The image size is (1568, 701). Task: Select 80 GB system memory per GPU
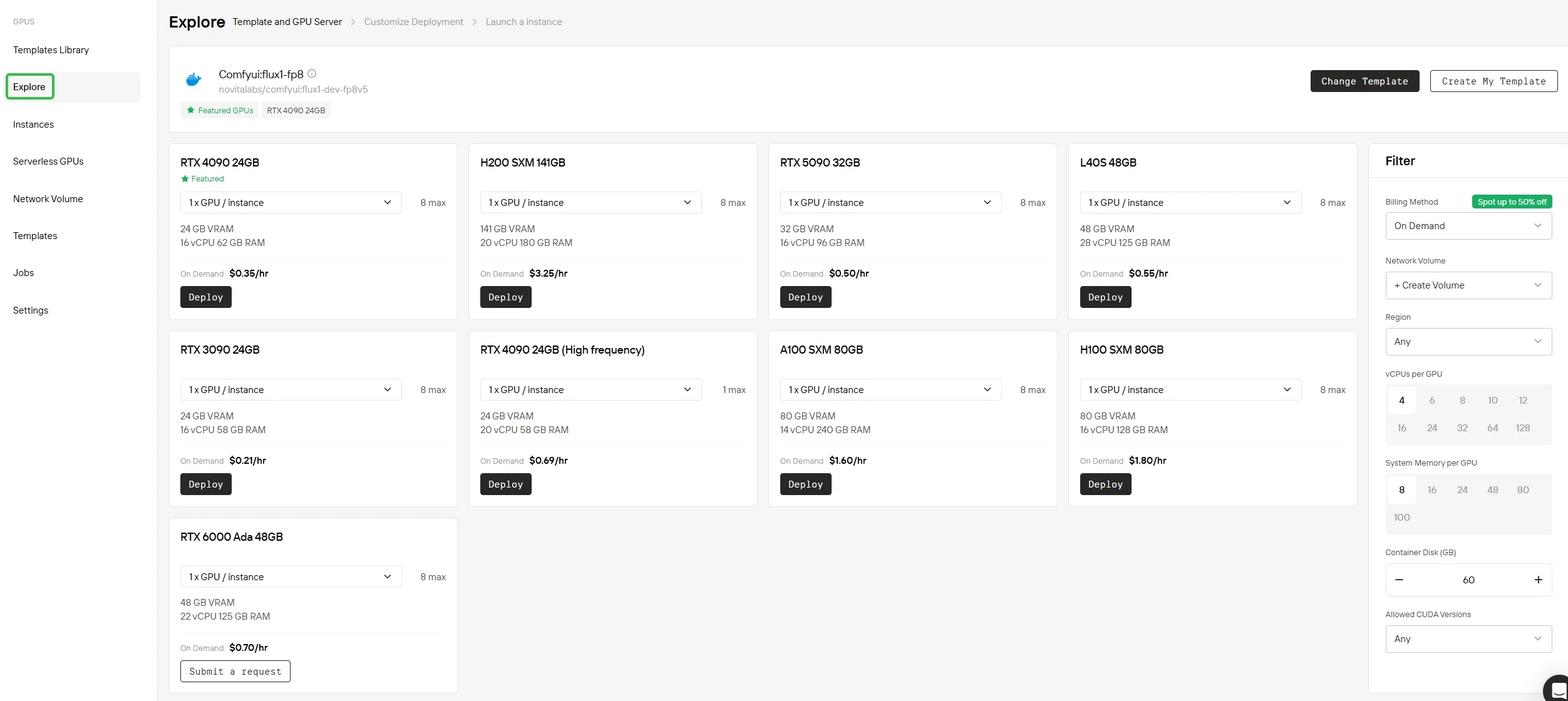click(x=1523, y=490)
